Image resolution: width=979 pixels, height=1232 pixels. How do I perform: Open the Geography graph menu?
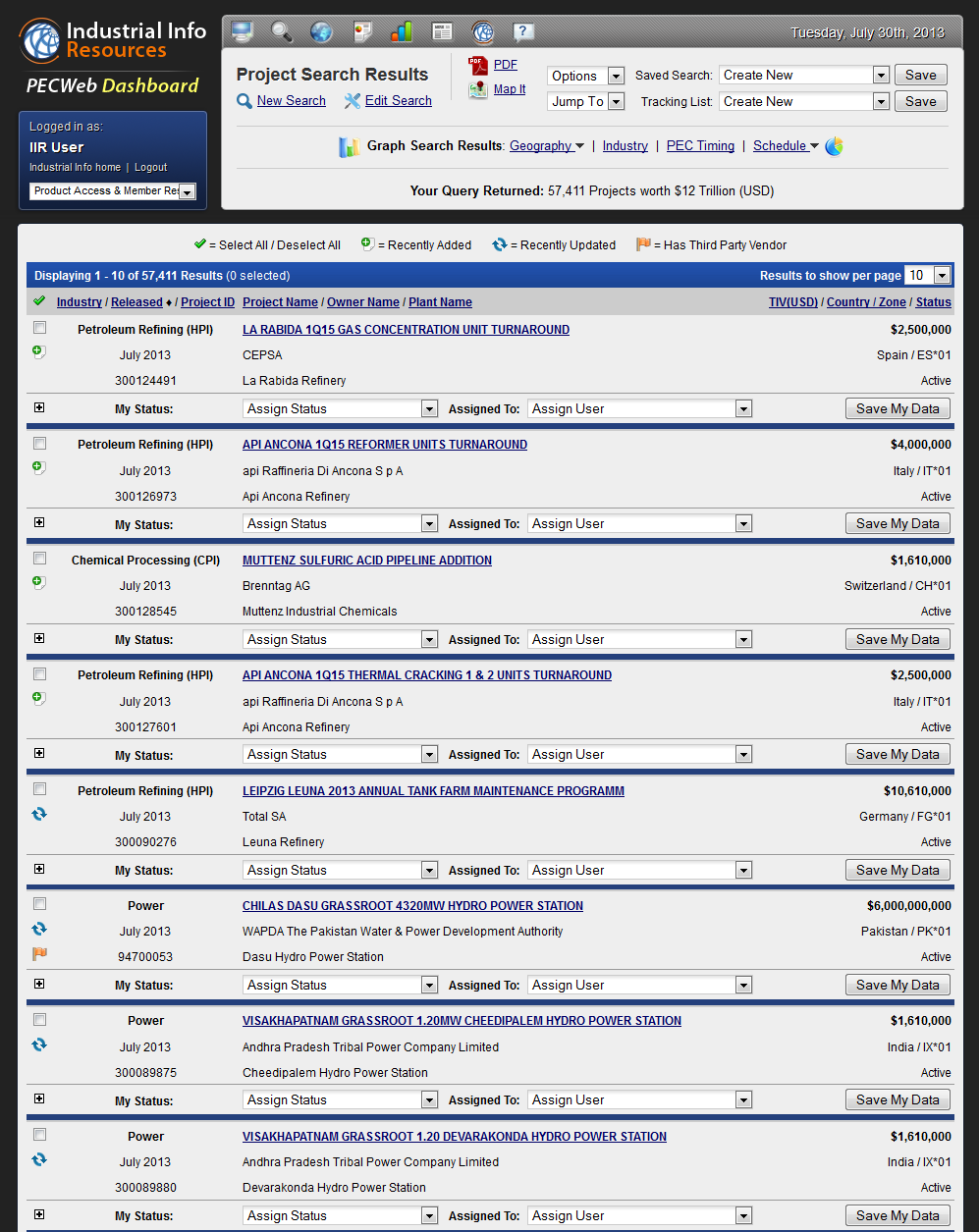pos(546,146)
